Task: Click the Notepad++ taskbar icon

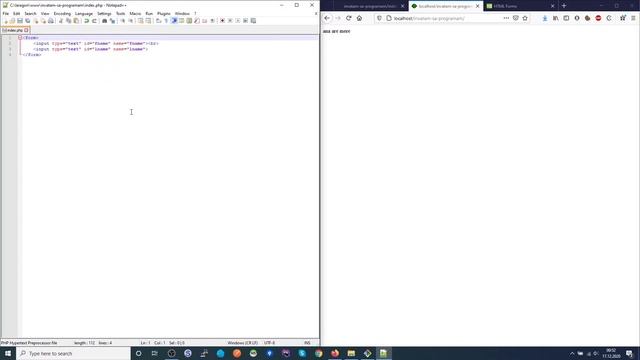Action: [384, 353]
